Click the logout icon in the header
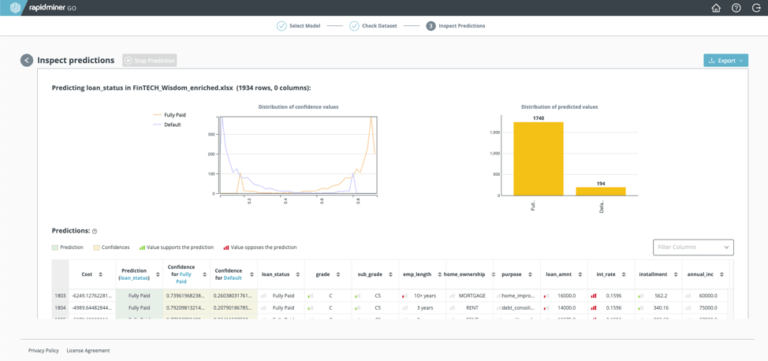This screenshot has width=768, height=361. 756,8
